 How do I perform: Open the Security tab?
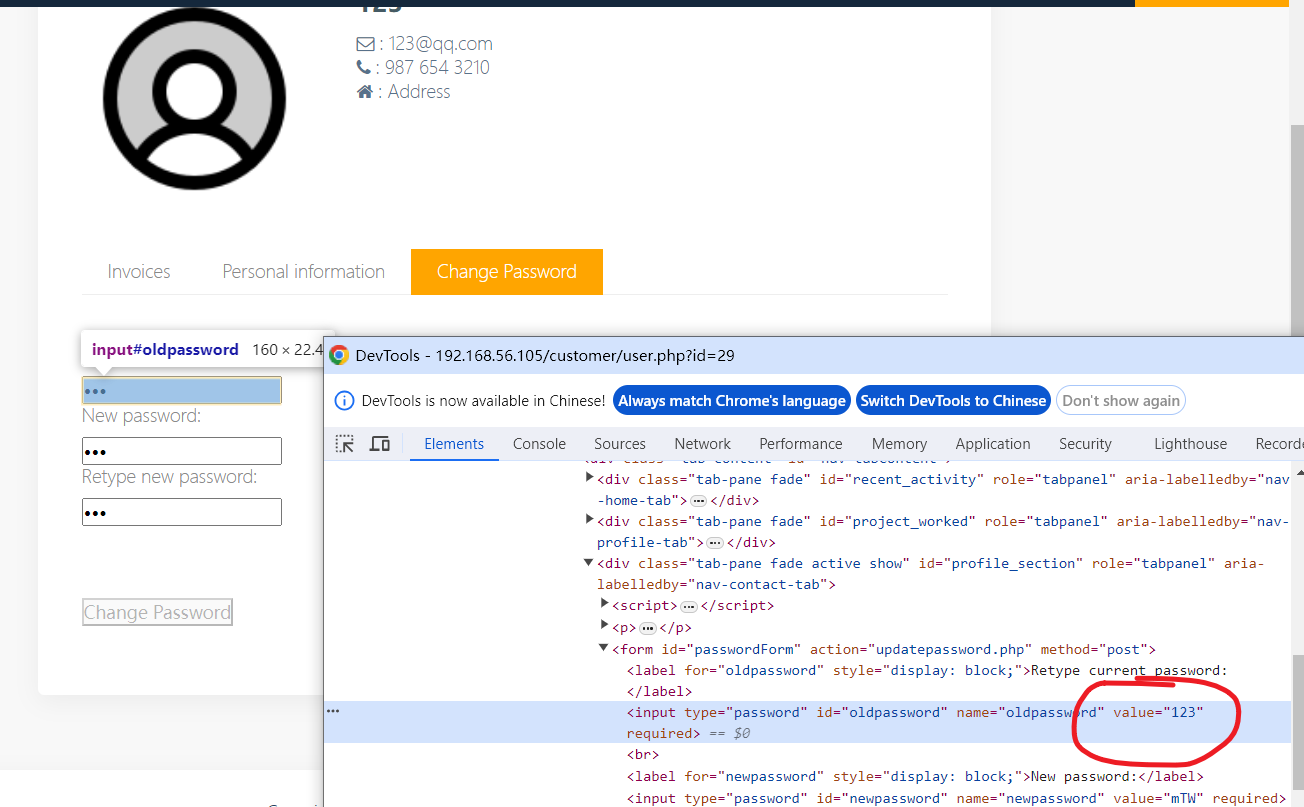(1085, 444)
